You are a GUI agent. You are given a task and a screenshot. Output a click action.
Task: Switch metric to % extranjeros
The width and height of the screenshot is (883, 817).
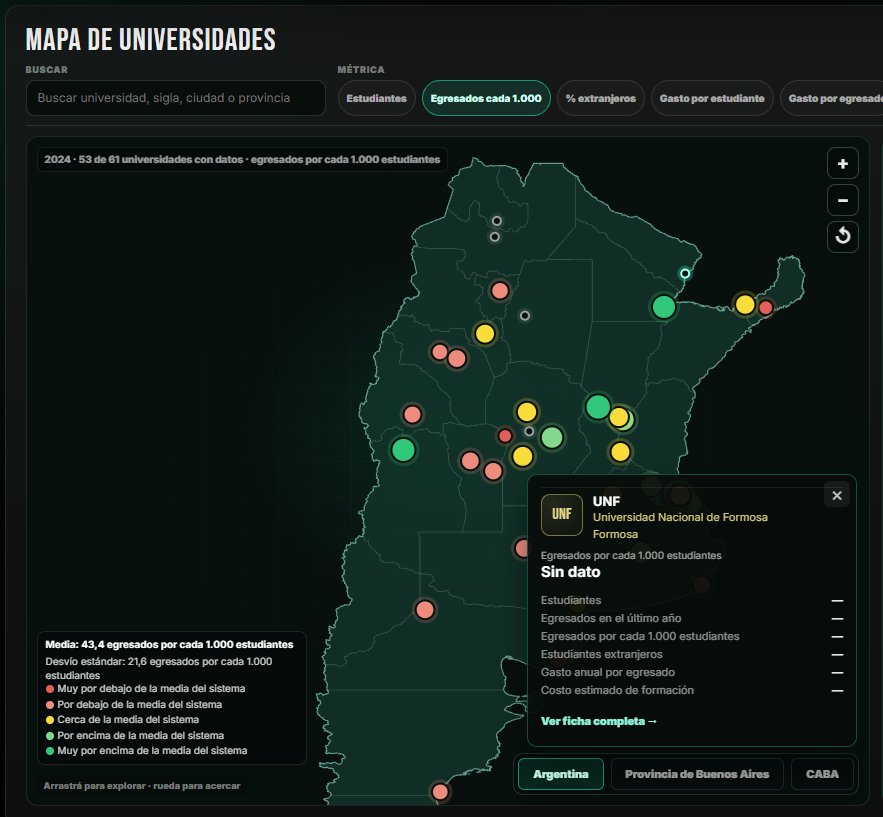(600, 98)
